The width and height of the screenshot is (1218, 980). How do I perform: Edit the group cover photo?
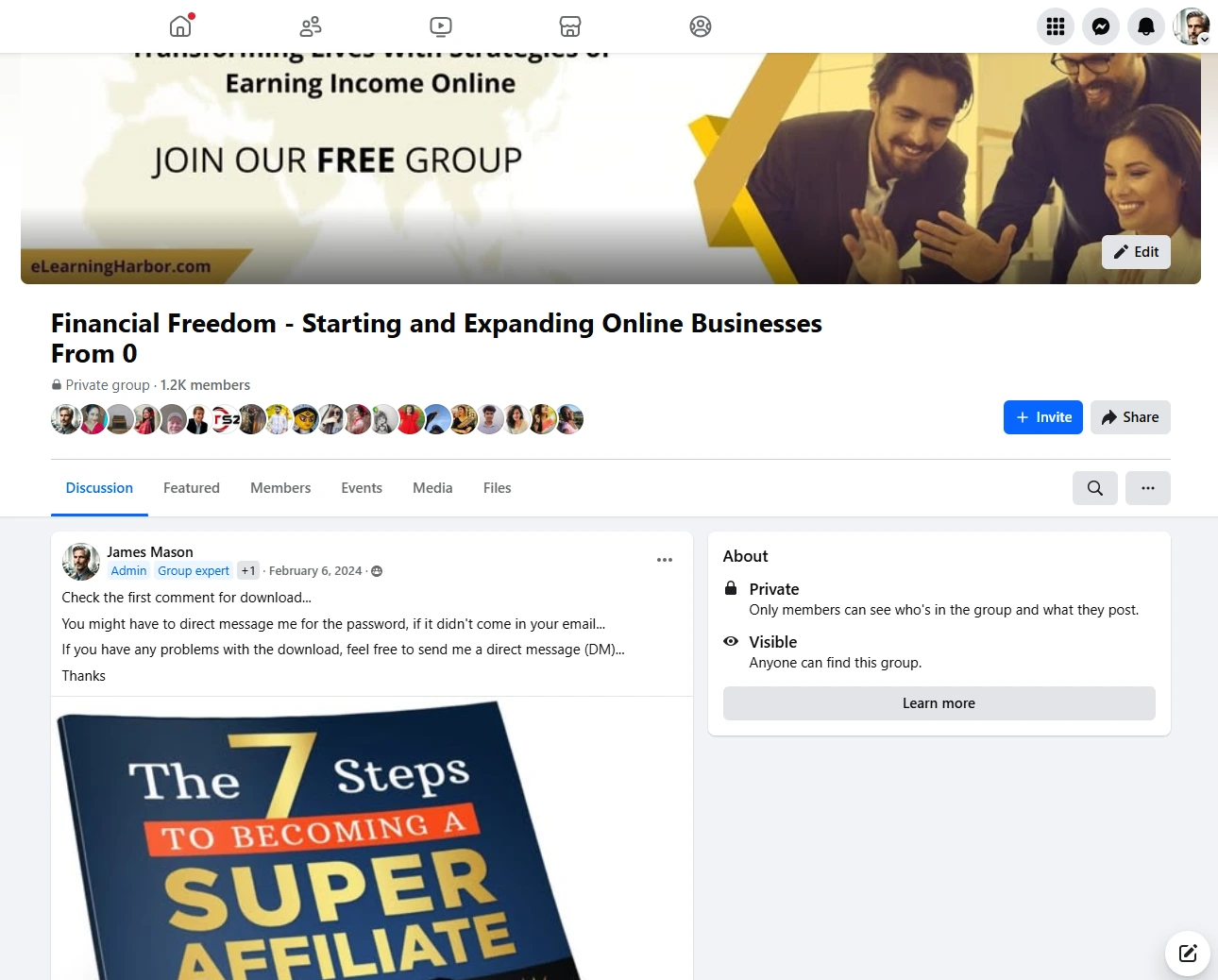point(1136,252)
